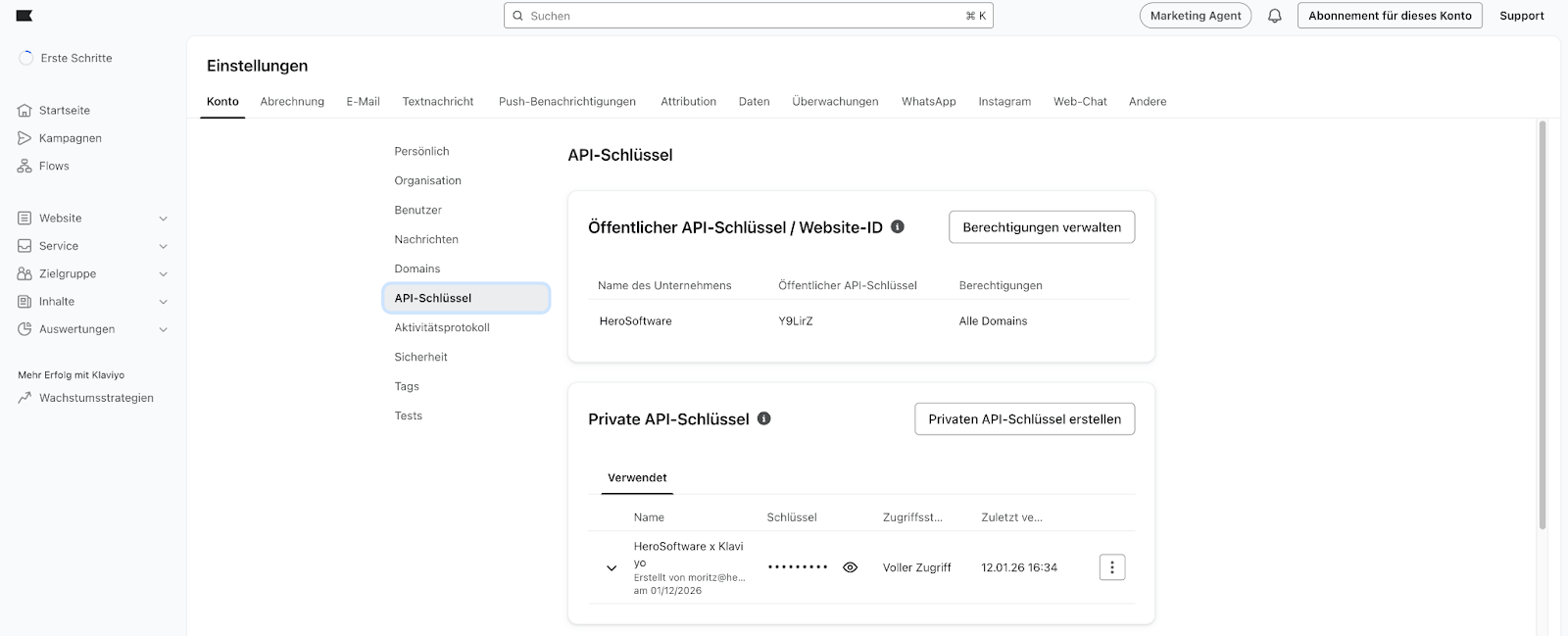Open the Support link
The image size is (1568, 636).
(1521, 16)
